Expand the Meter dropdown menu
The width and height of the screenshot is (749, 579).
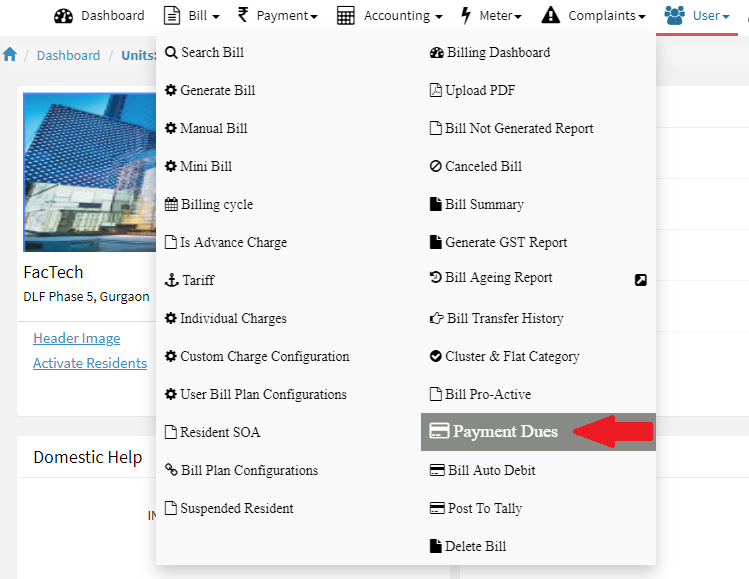[x=518, y=16]
